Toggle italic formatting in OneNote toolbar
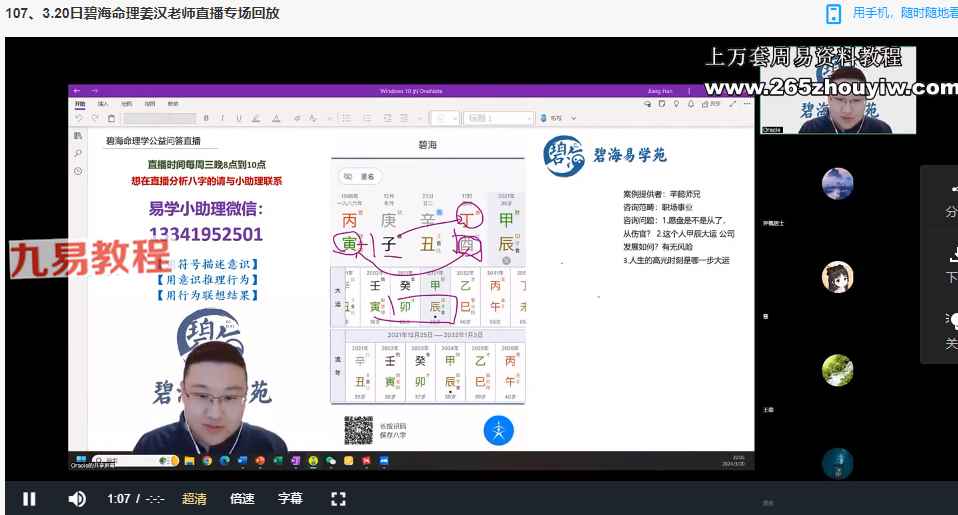 click(x=222, y=118)
